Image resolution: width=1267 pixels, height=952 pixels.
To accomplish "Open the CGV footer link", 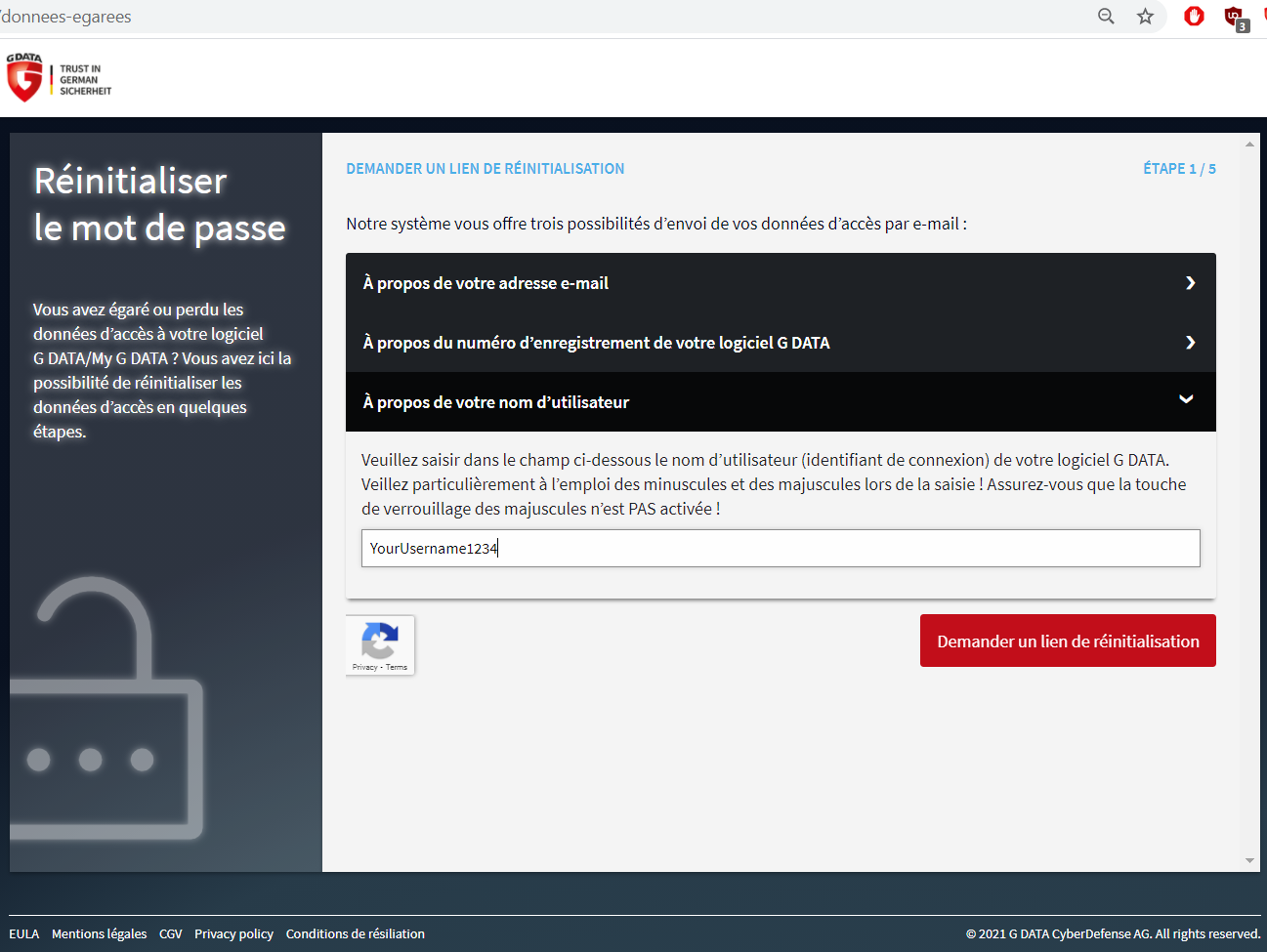I will 171,934.
